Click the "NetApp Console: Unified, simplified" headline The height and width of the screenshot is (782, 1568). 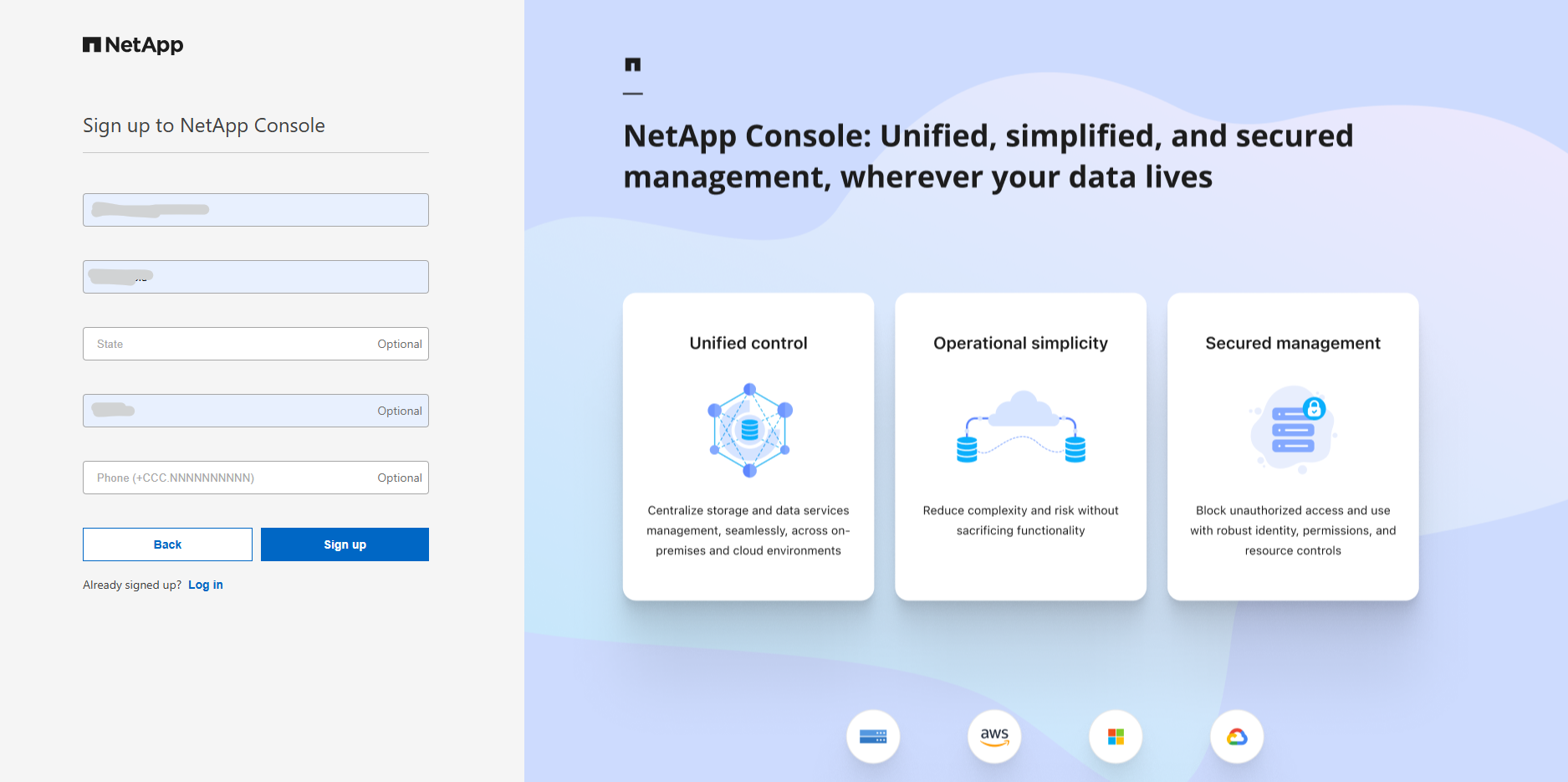(988, 156)
